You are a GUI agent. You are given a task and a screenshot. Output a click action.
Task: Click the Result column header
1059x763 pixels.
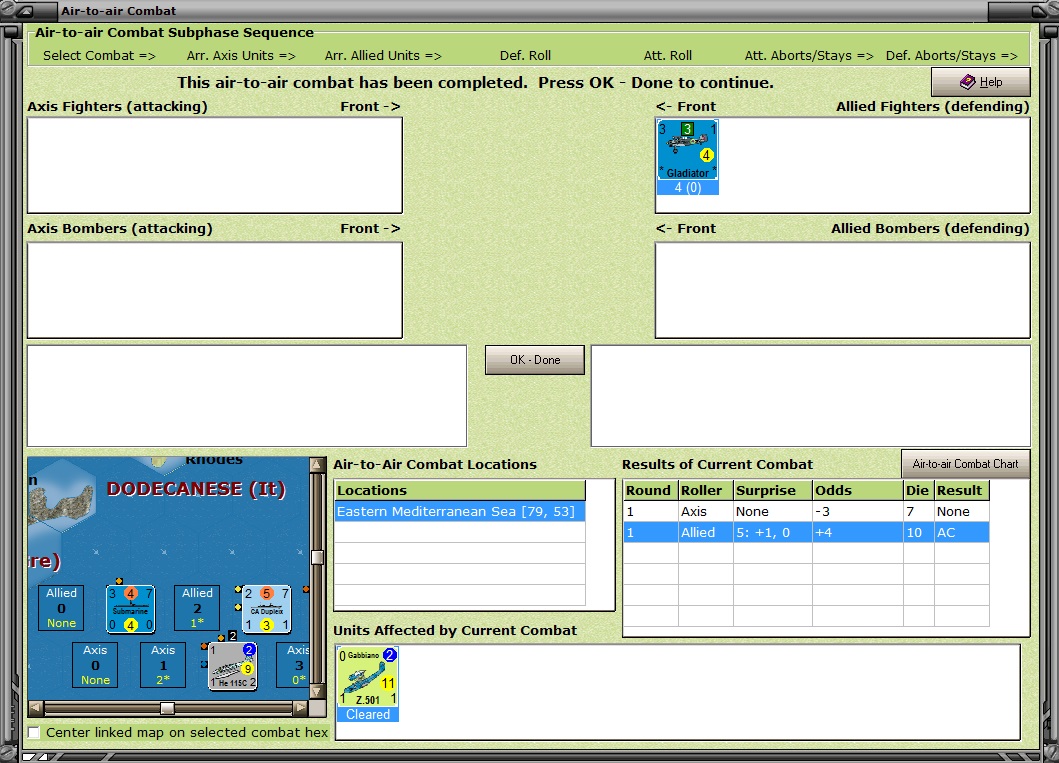962,490
